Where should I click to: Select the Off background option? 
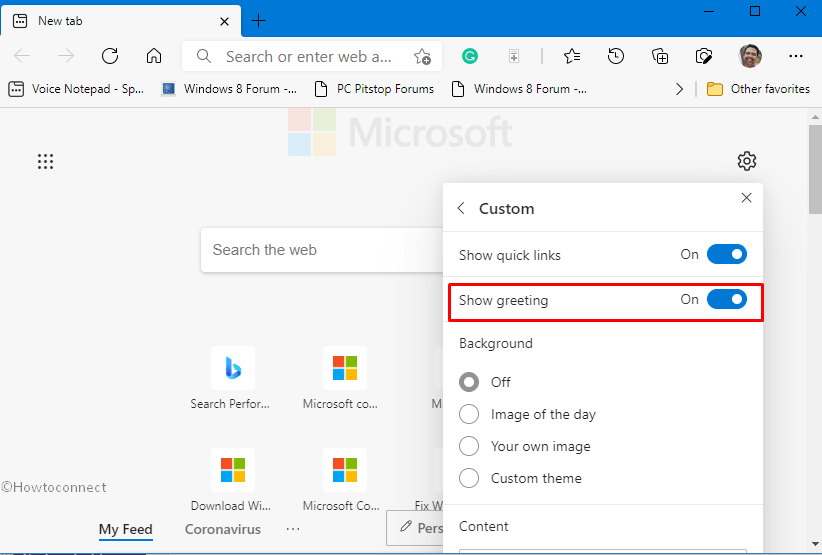[469, 382]
